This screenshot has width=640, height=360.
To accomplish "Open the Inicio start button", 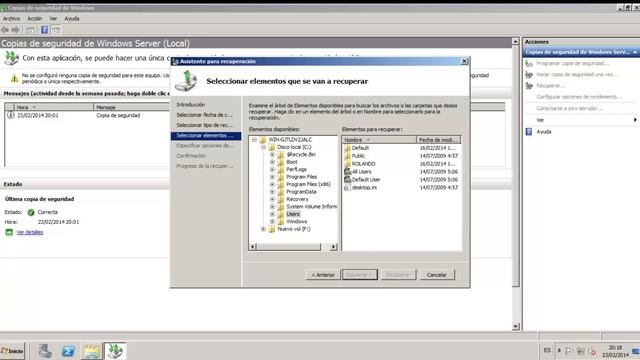I will 13,351.
